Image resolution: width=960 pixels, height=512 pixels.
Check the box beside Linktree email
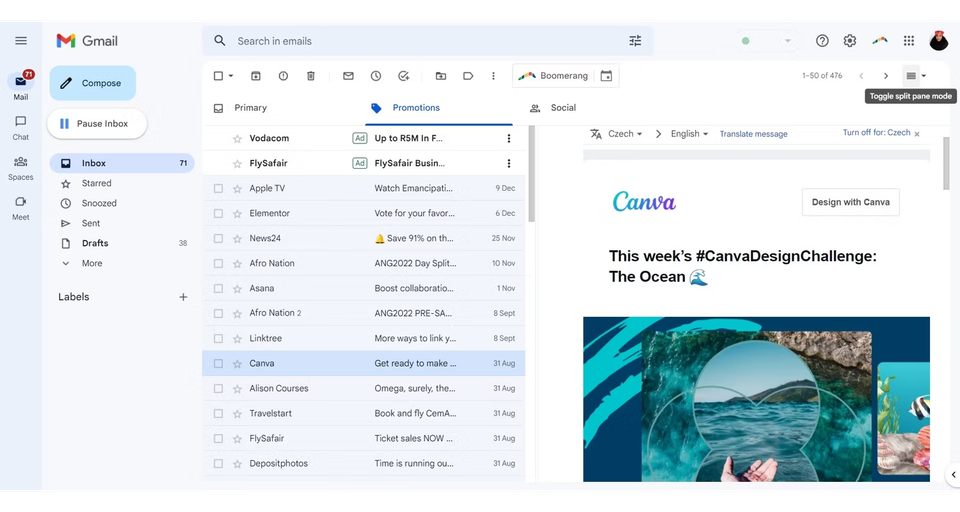[218, 339]
